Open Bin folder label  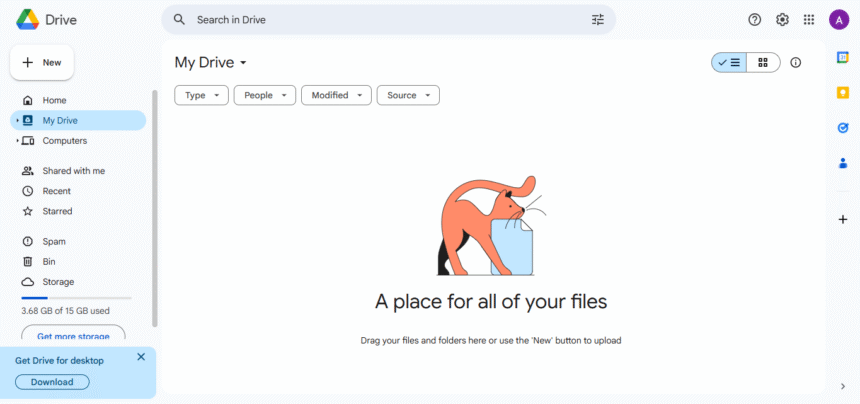pyautogui.click(x=49, y=261)
